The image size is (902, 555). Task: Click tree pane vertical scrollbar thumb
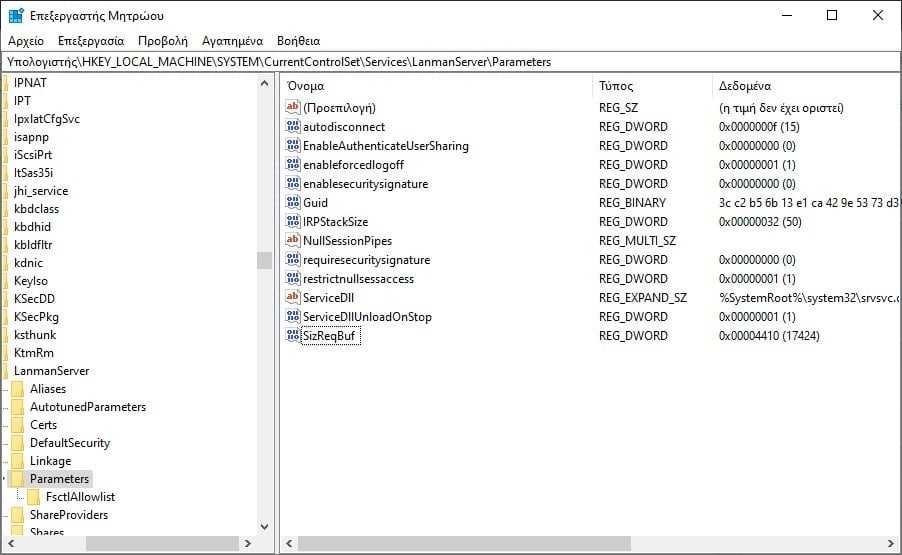click(x=265, y=260)
